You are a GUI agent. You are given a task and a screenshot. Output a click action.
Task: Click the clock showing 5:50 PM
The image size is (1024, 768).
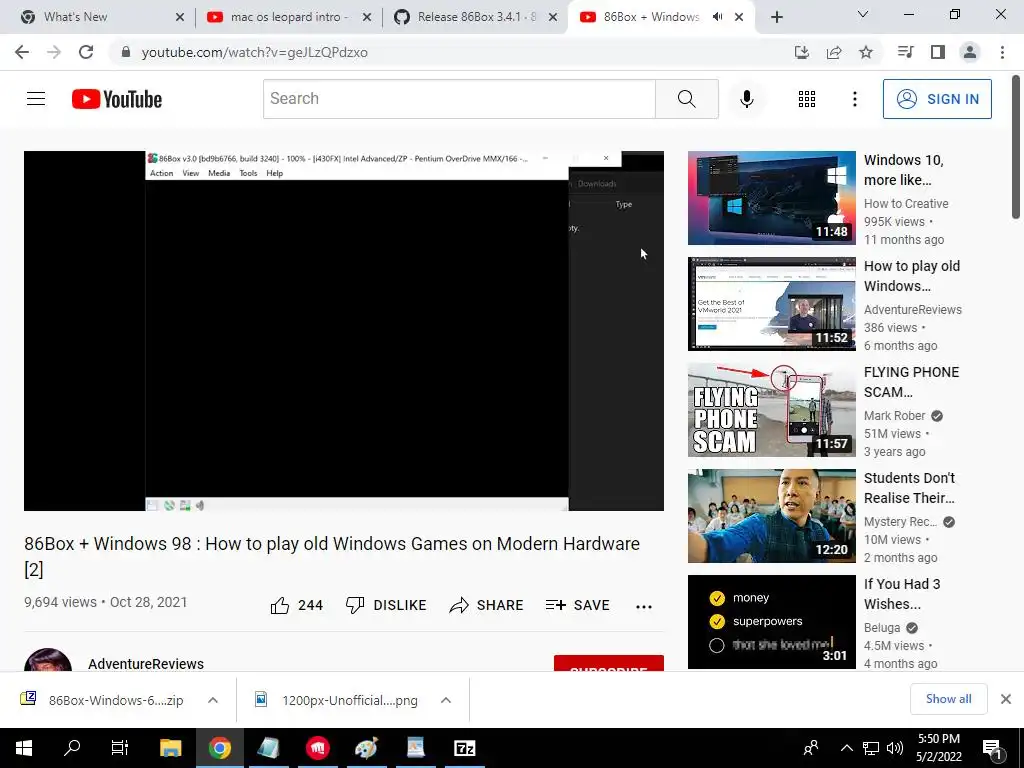click(938, 739)
